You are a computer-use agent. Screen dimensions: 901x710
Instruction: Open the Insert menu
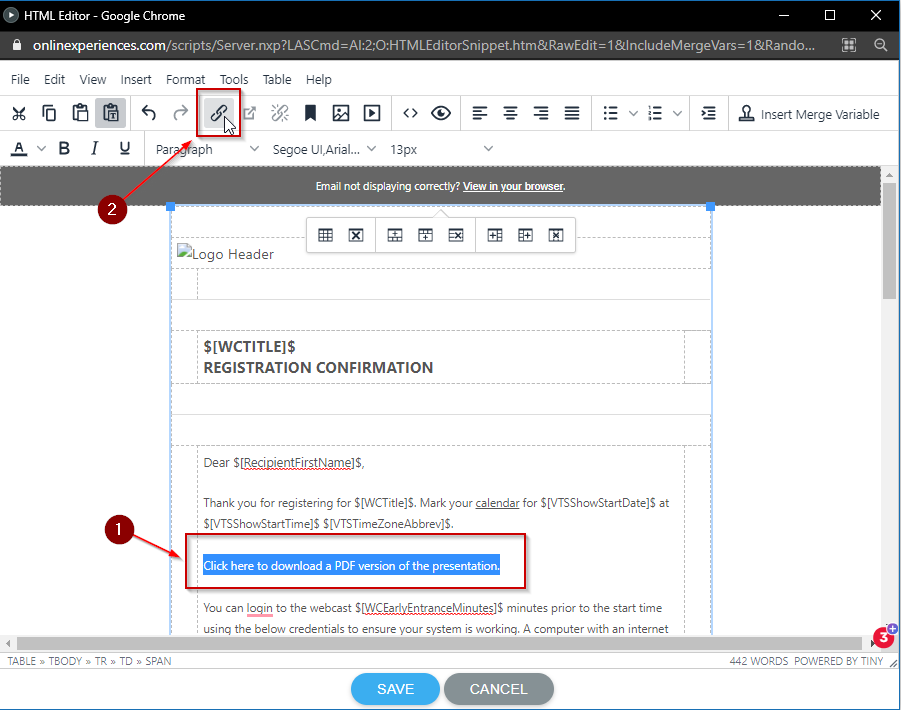(x=136, y=79)
